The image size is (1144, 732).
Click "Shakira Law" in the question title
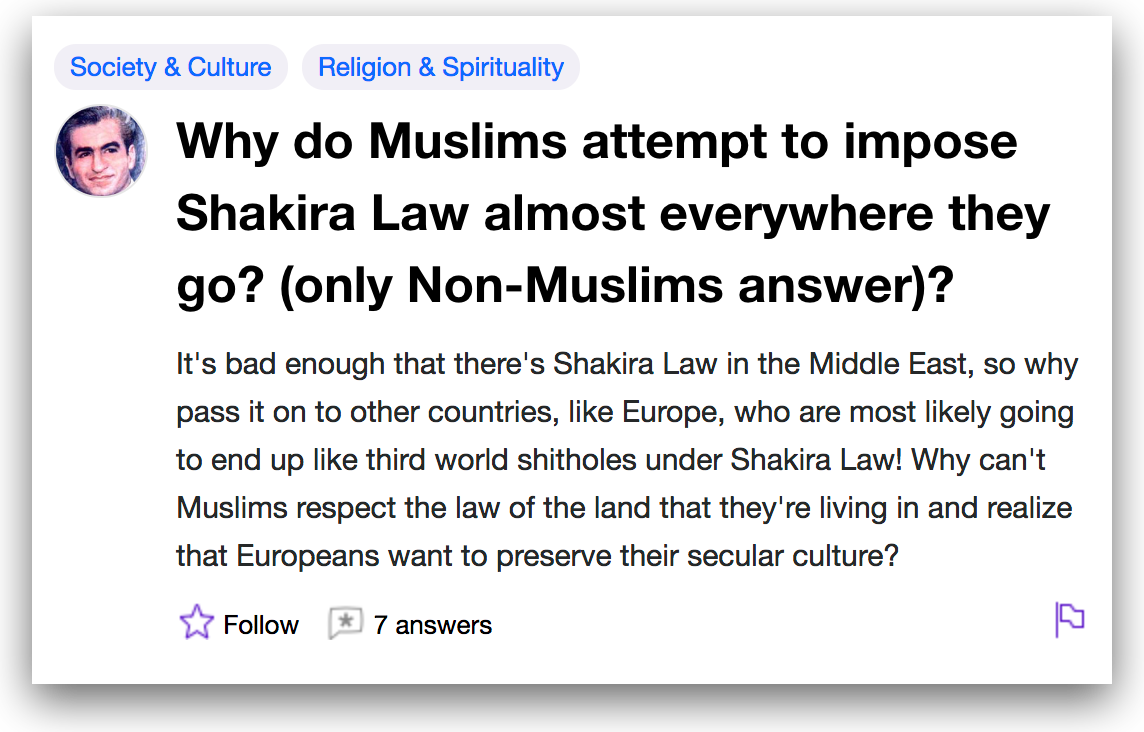(x=322, y=213)
